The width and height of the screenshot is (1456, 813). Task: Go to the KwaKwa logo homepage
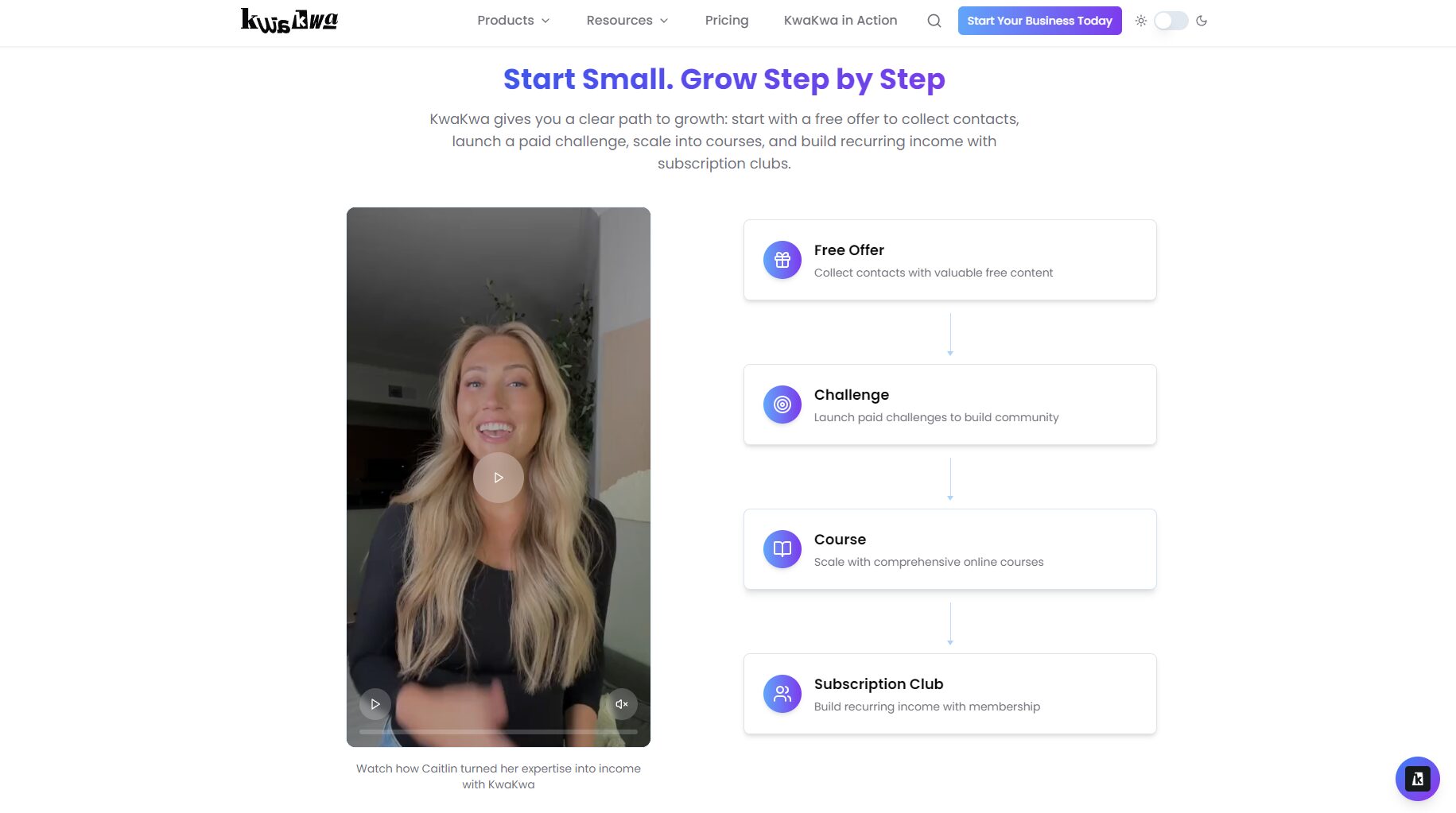coord(289,21)
